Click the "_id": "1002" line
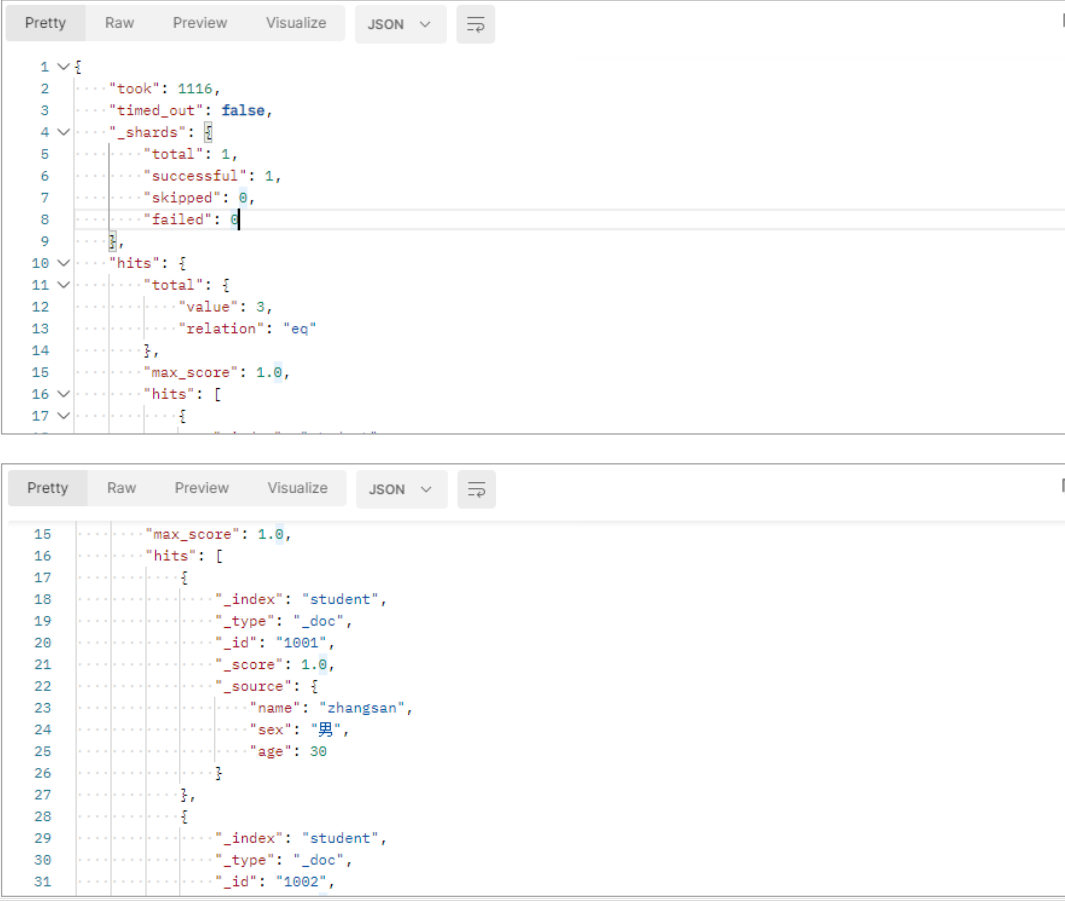 click(275, 881)
